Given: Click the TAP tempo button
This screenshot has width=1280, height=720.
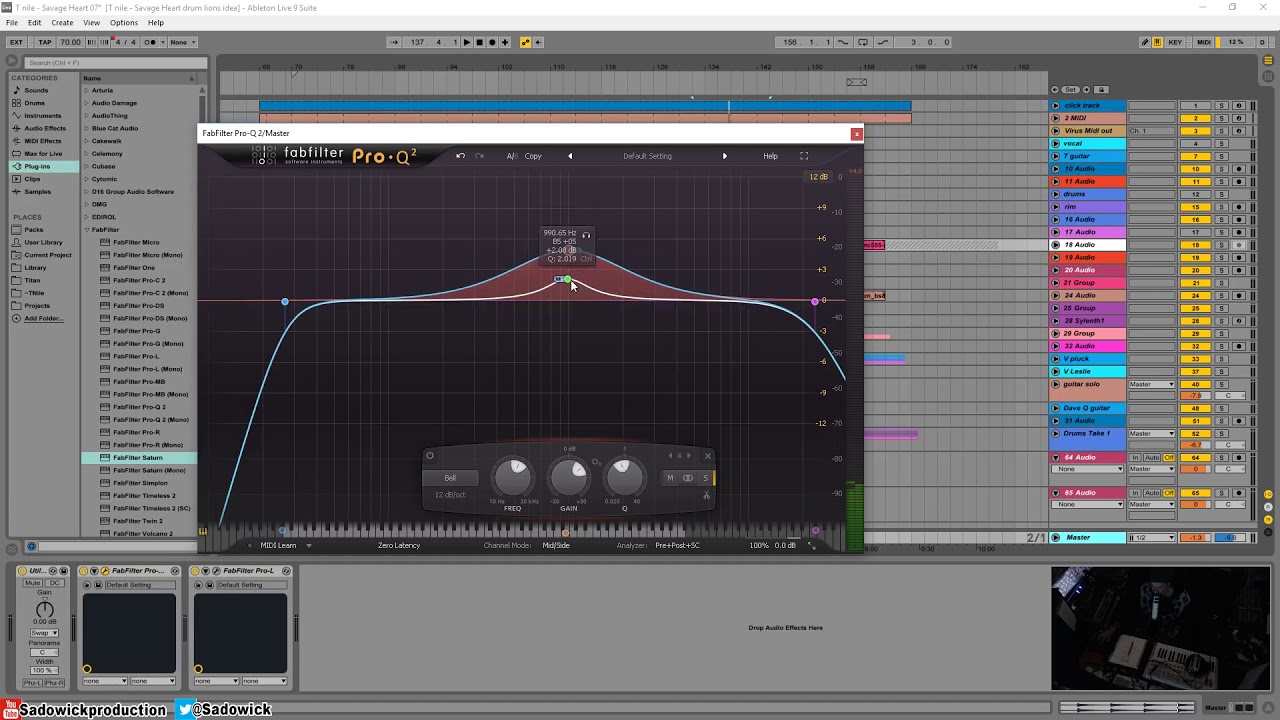Looking at the screenshot, I should (45, 42).
